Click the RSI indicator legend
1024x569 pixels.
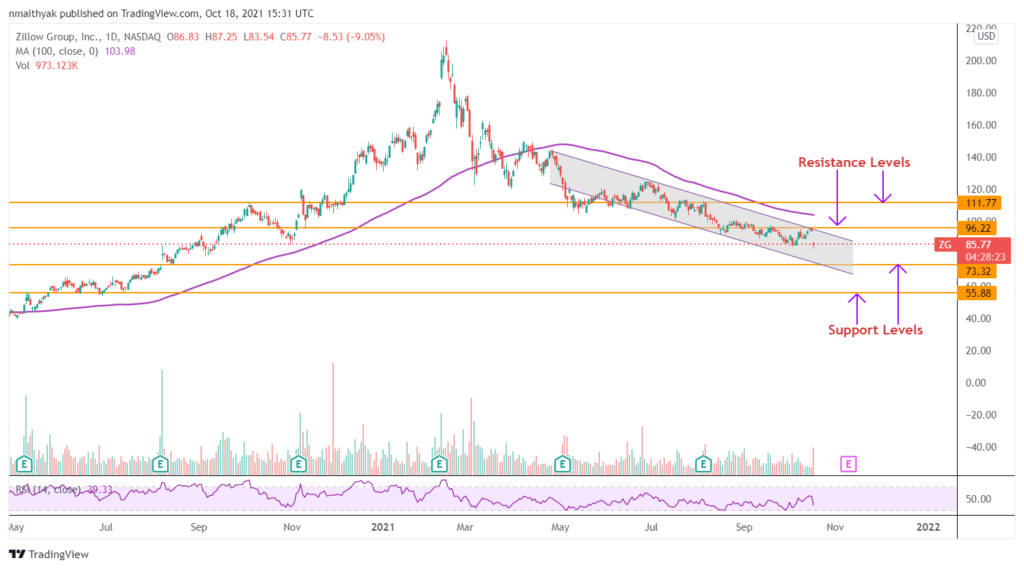coord(55,489)
